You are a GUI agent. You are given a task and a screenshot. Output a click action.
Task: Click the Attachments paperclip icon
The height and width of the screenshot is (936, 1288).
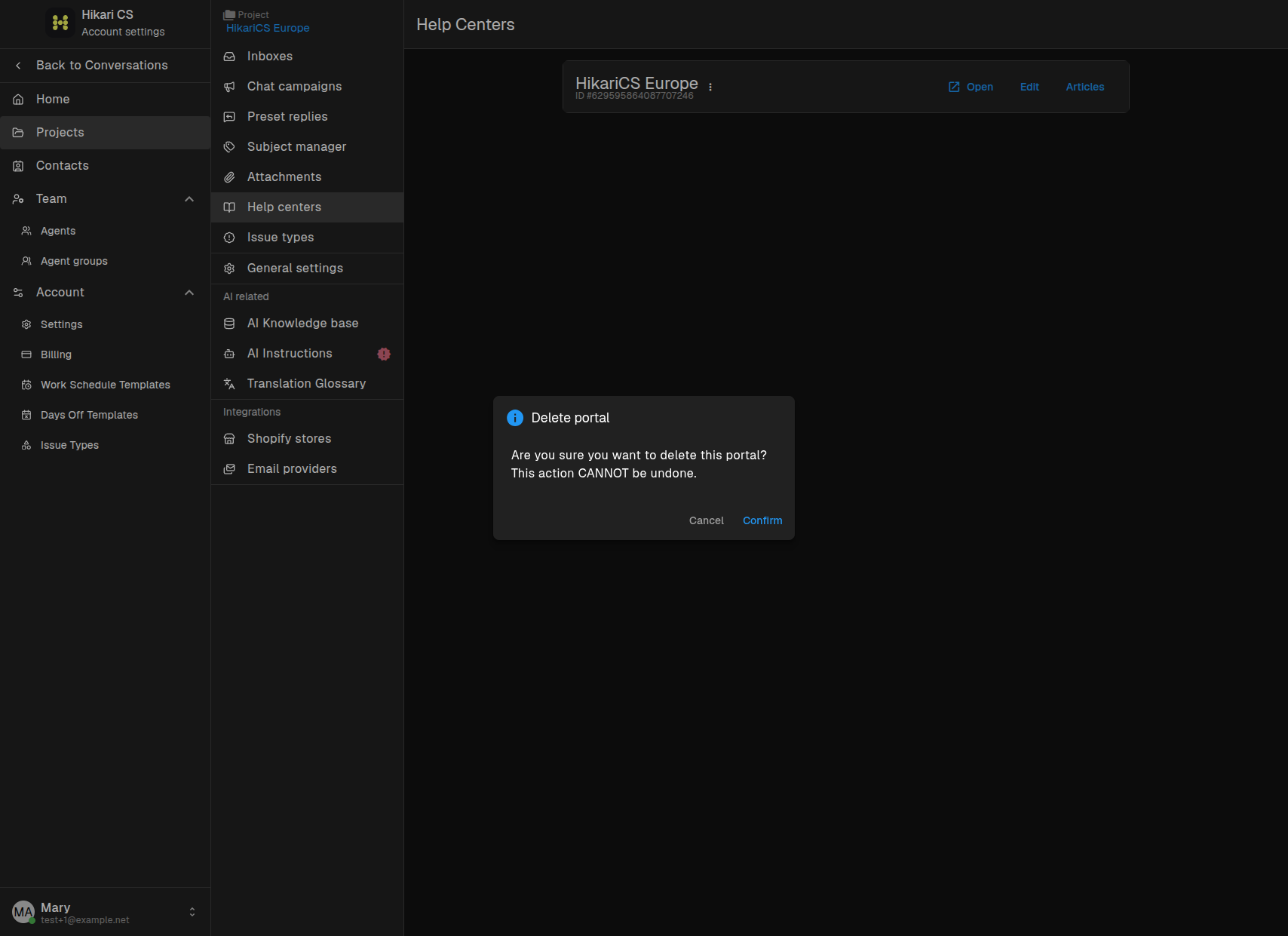click(x=229, y=177)
